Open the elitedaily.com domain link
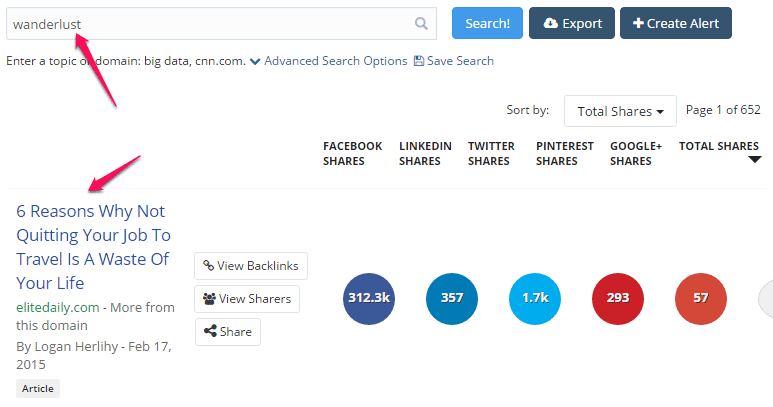773x407 pixels. click(x=58, y=307)
